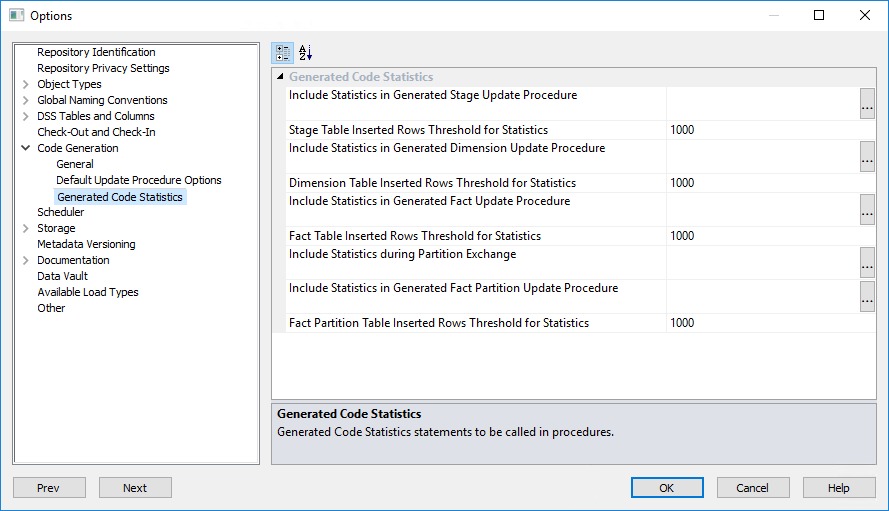889x511 pixels.
Task: Collapse the Generated Code Statistics category
Action: point(280,77)
